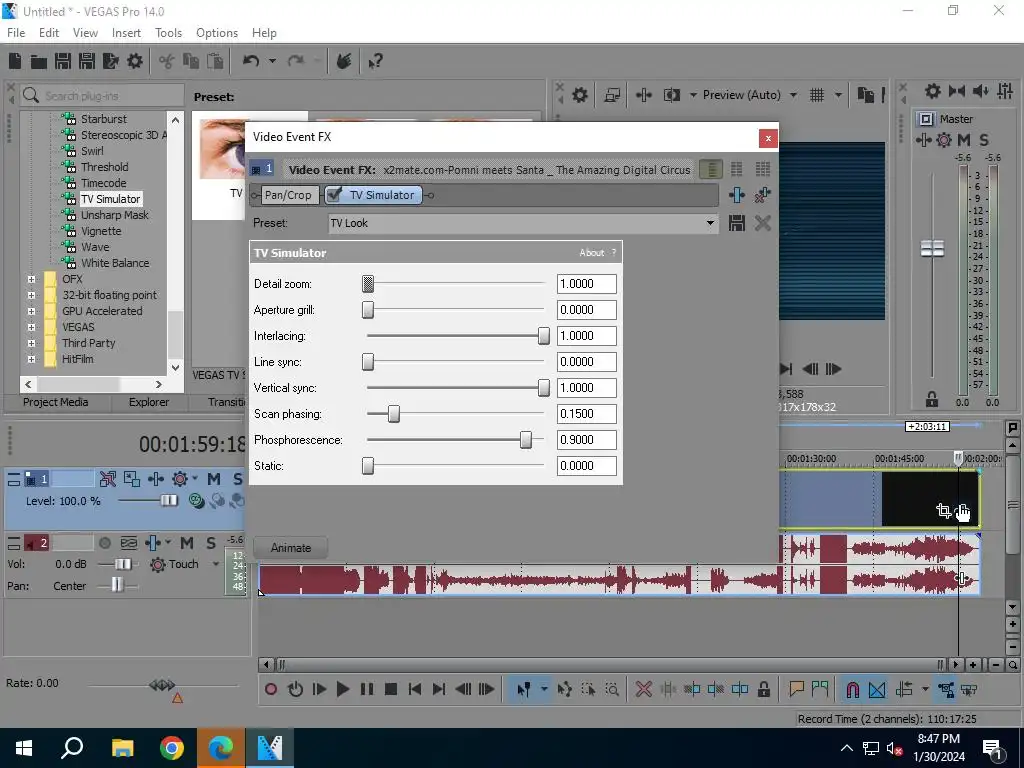
Task: Expand the 32-bit floating point folder
Action: pos(31,295)
